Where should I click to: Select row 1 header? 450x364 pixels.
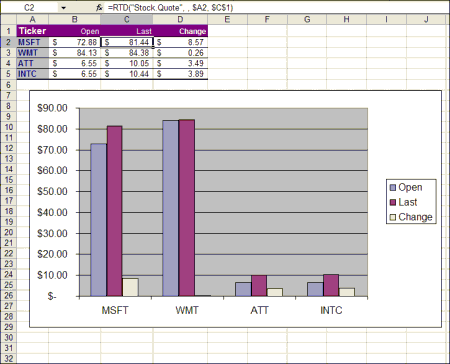pyautogui.click(x=9, y=31)
